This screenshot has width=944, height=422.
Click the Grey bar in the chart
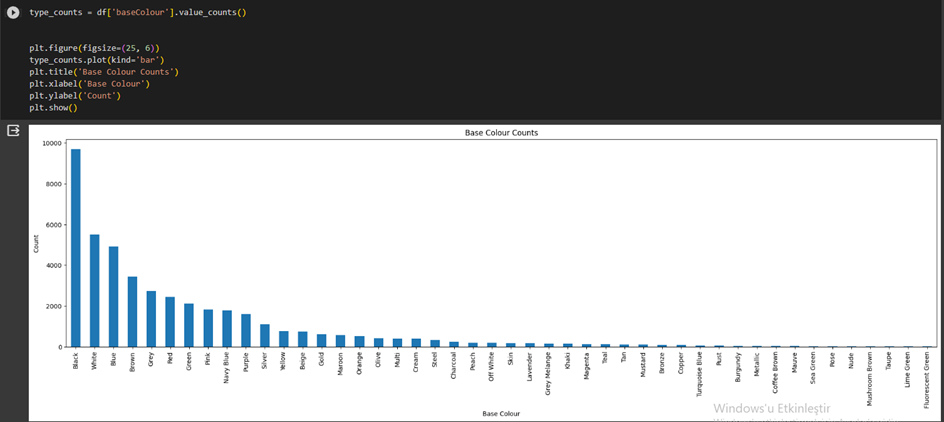(x=151, y=319)
